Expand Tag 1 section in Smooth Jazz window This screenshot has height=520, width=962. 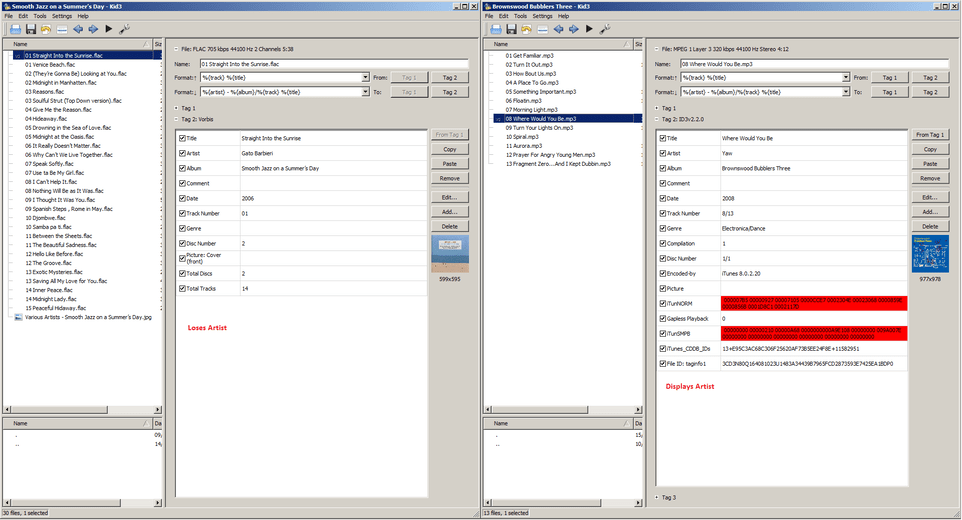tap(176, 108)
